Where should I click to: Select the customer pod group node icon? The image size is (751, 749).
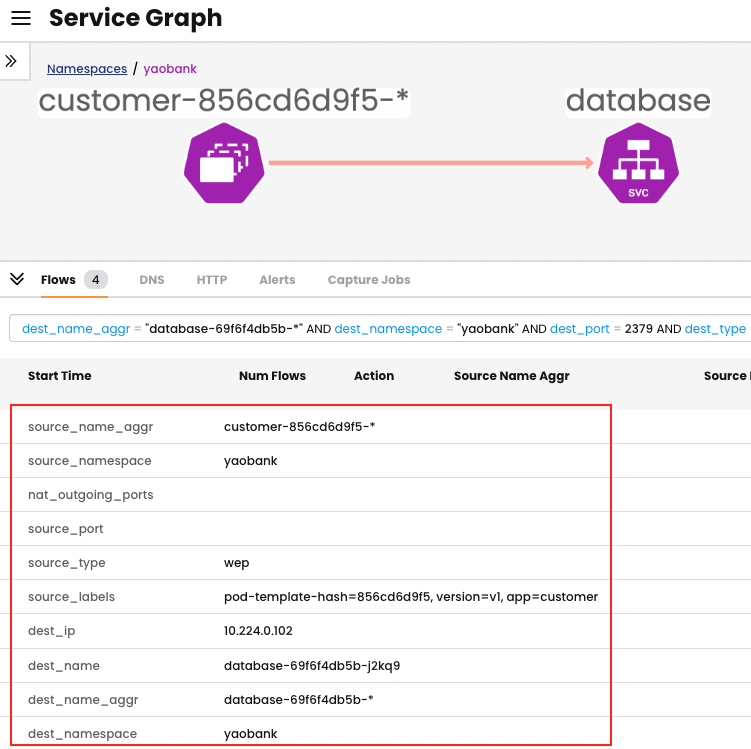point(224,163)
